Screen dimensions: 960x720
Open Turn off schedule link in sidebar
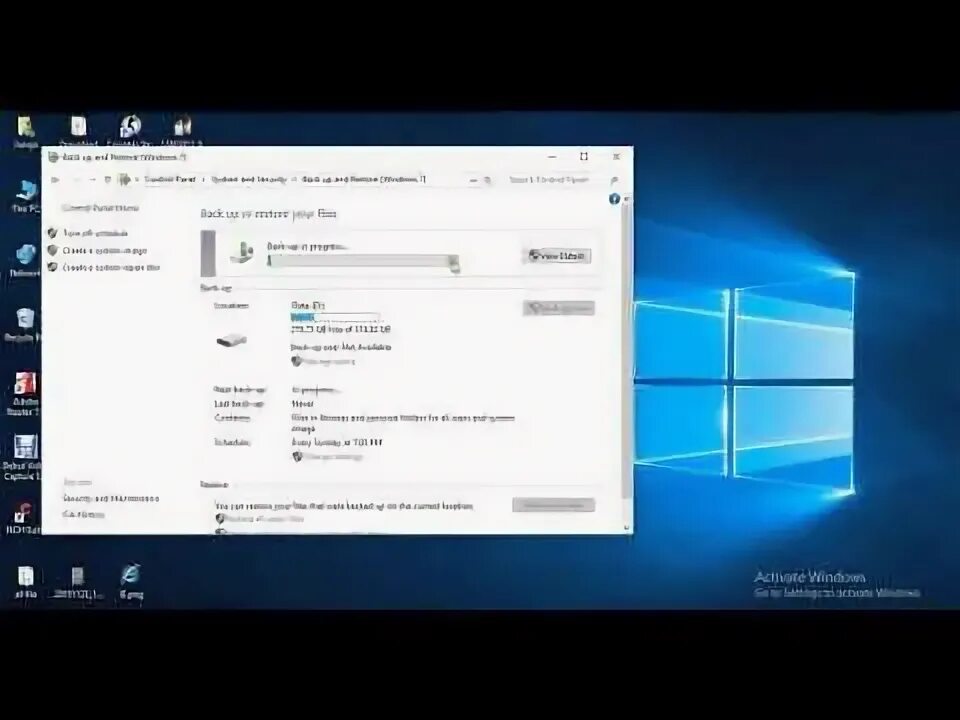(96, 233)
